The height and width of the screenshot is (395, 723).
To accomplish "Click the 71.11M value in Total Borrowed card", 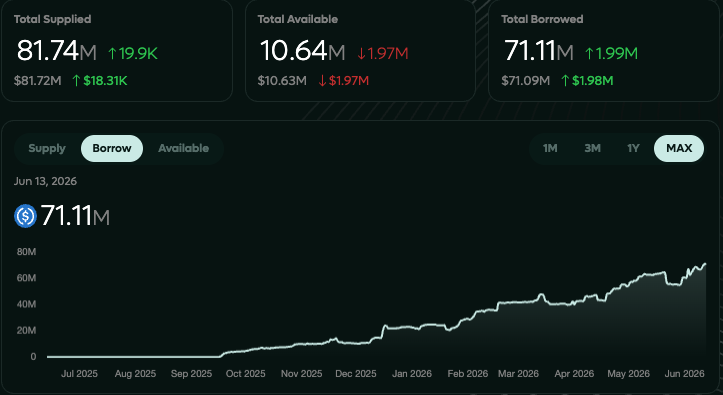I will (539, 51).
